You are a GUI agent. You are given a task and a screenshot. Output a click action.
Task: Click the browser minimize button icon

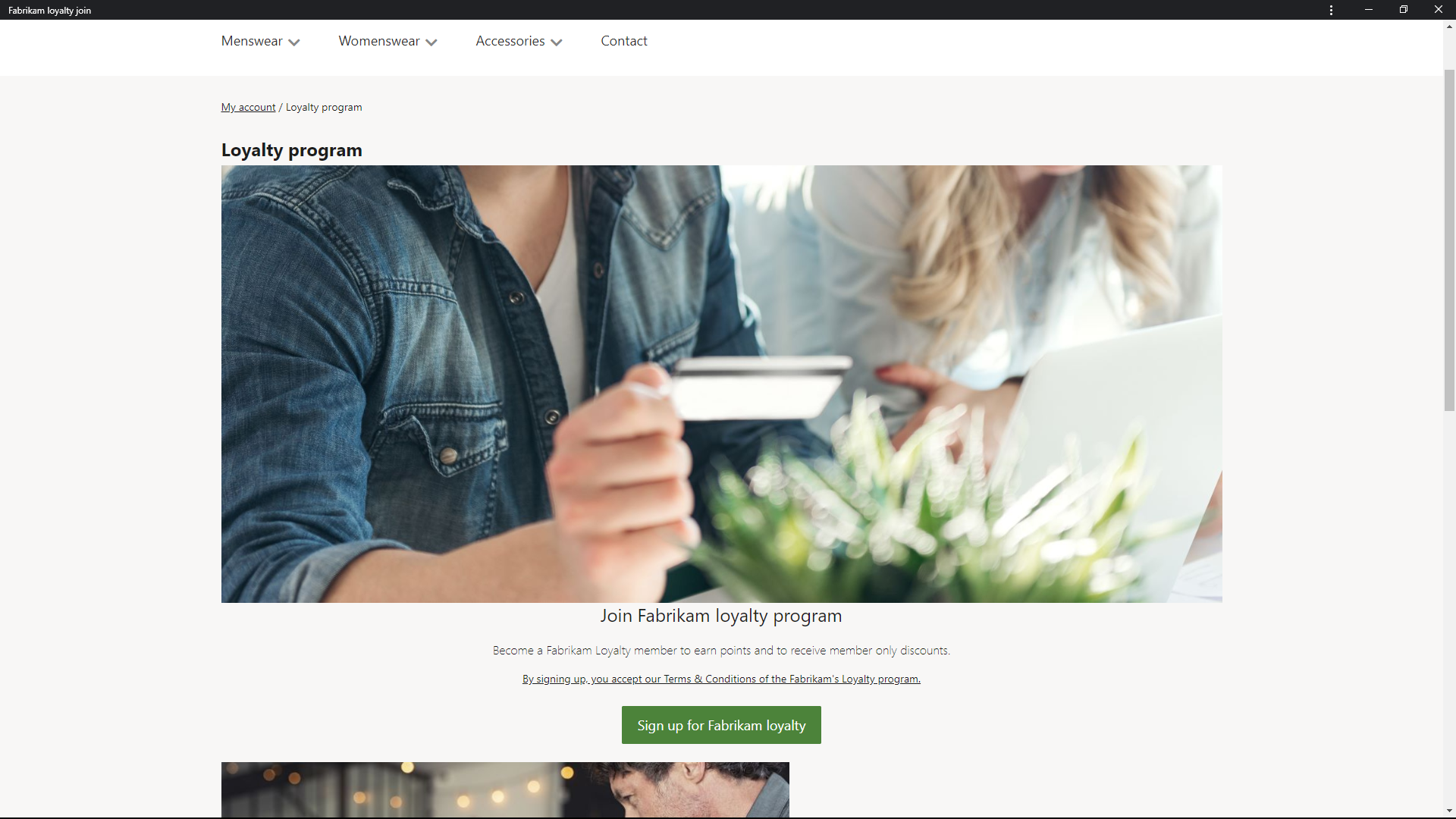coord(1369,10)
